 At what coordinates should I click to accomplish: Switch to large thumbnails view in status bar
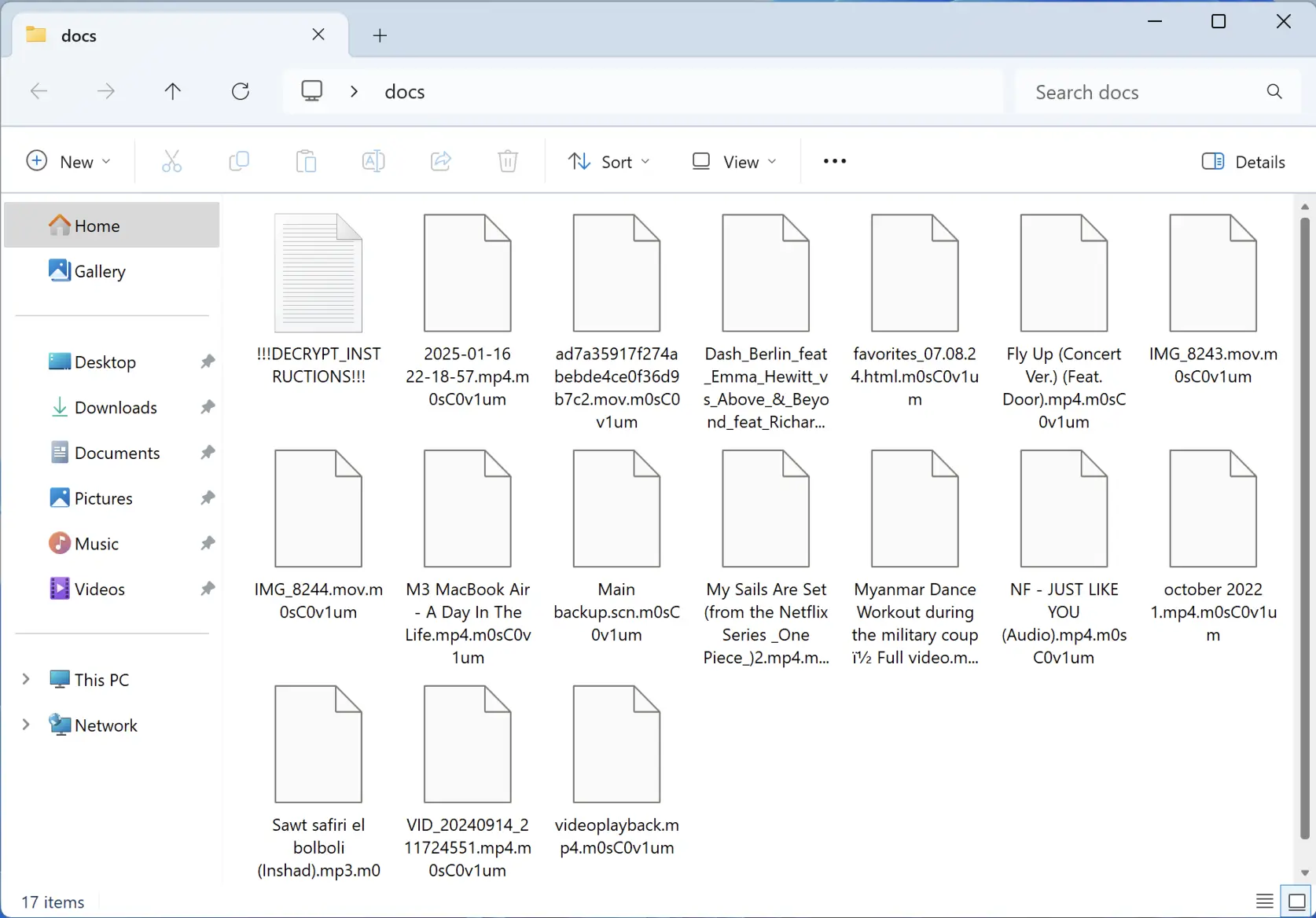coord(1295,900)
